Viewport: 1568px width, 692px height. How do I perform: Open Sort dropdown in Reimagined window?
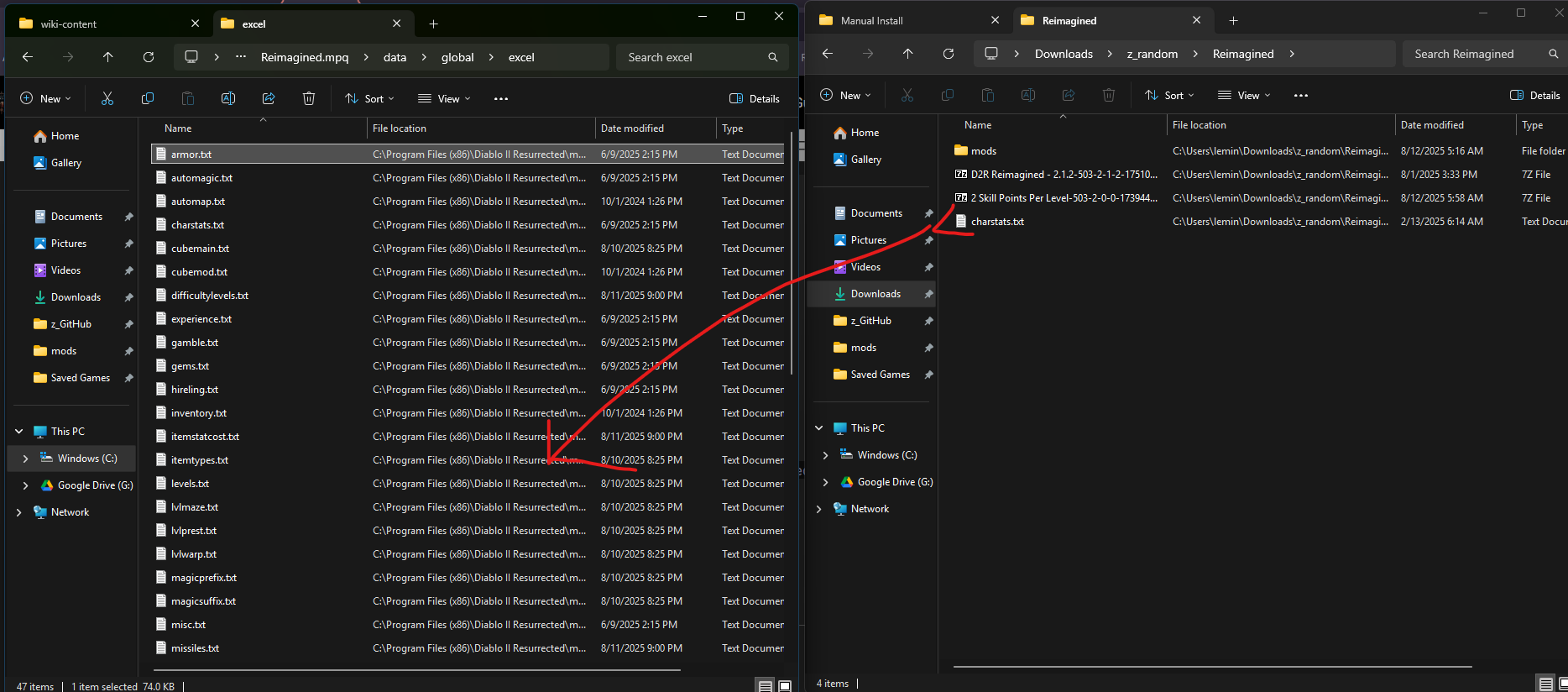click(1169, 95)
